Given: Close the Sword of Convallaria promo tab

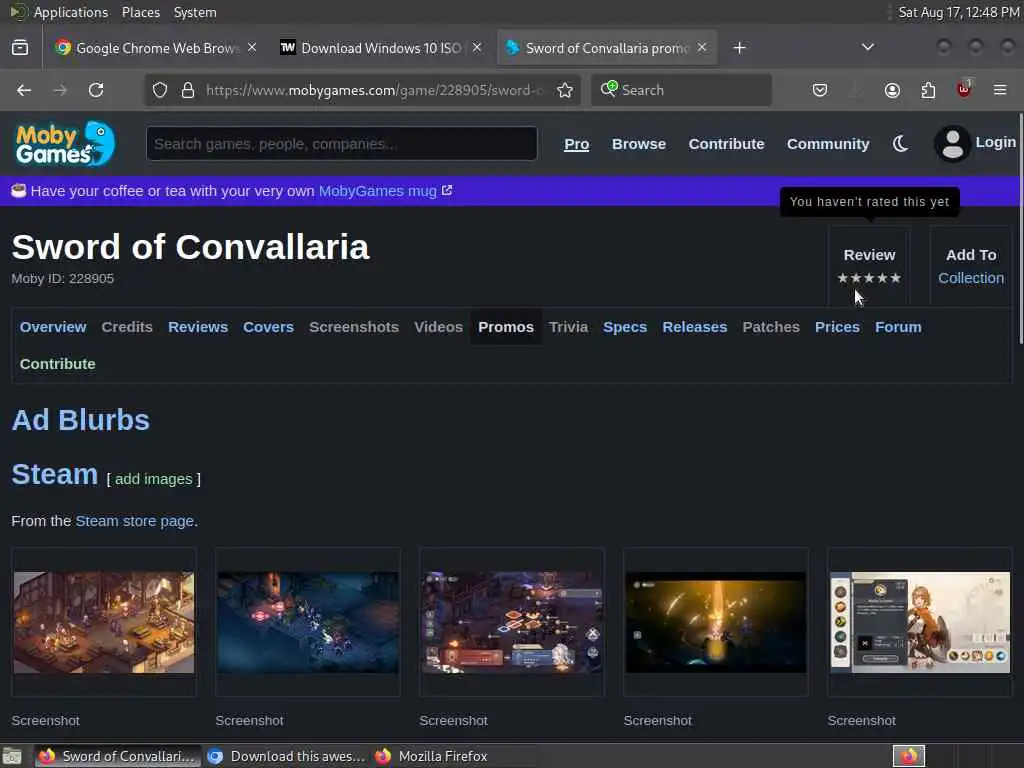Looking at the screenshot, I should [x=702, y=48].
